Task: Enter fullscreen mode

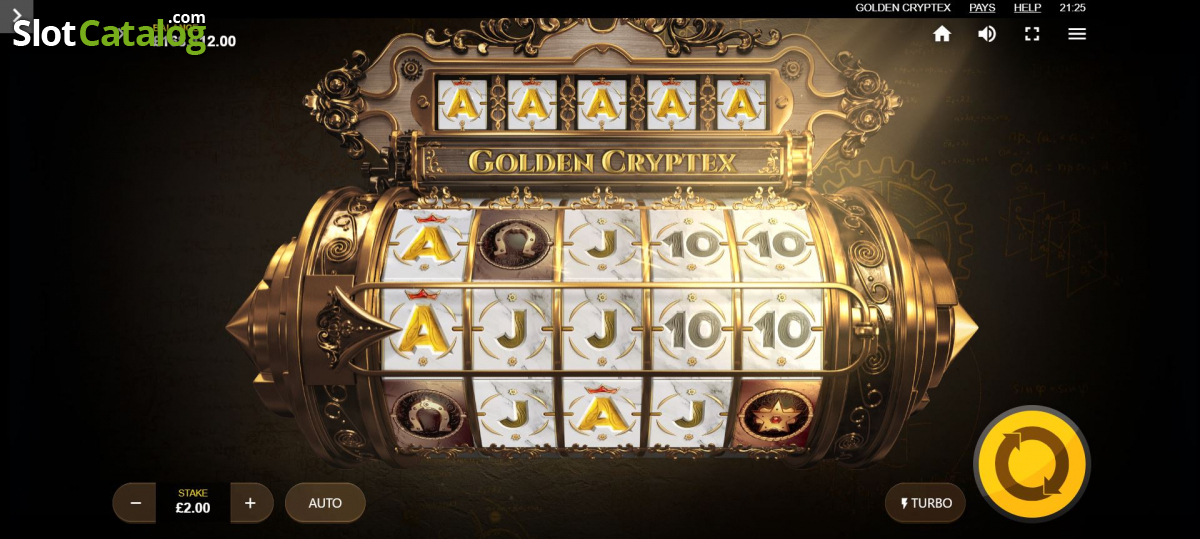Action: click(x=1032, y=34)
